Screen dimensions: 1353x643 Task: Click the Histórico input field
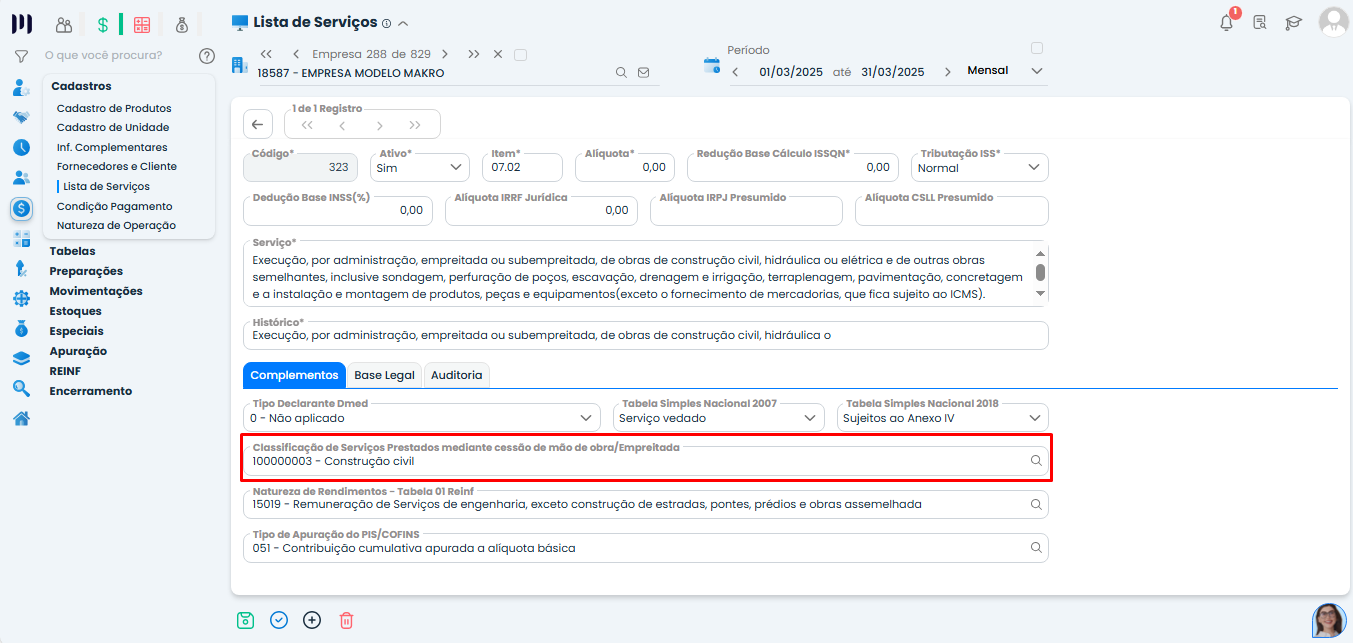tap(645, 336)
